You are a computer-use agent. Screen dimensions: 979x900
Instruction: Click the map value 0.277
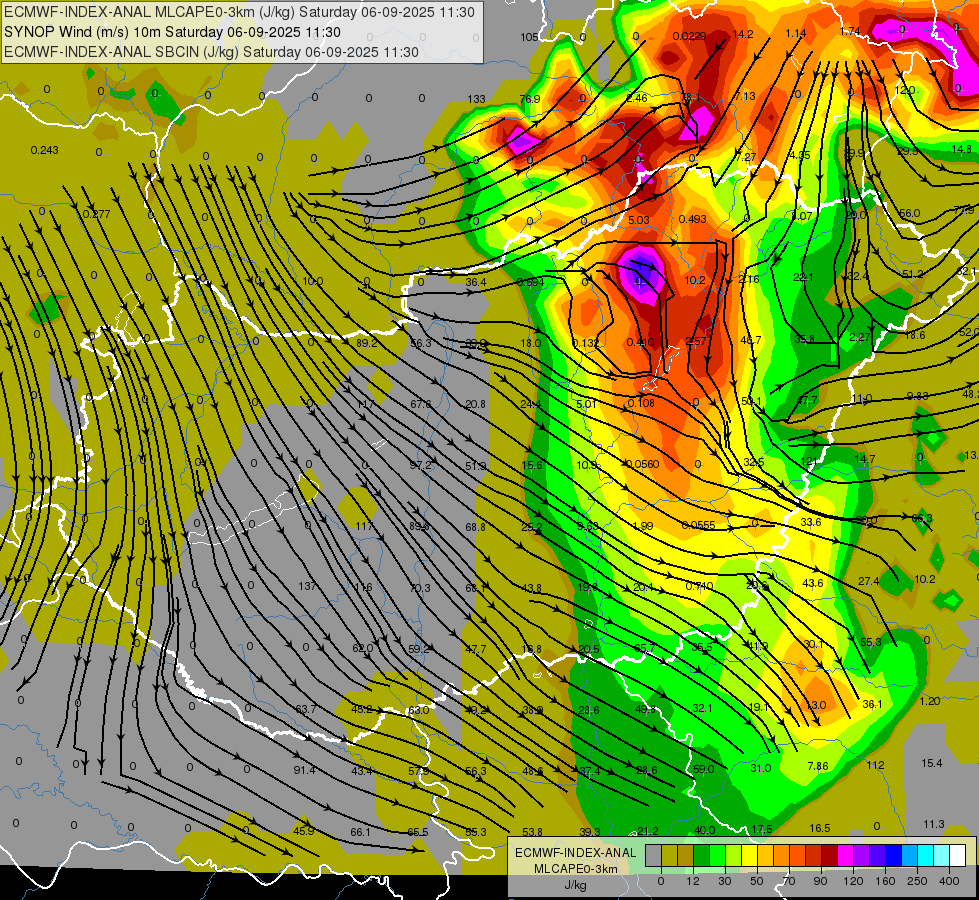[x=96, y=214]
